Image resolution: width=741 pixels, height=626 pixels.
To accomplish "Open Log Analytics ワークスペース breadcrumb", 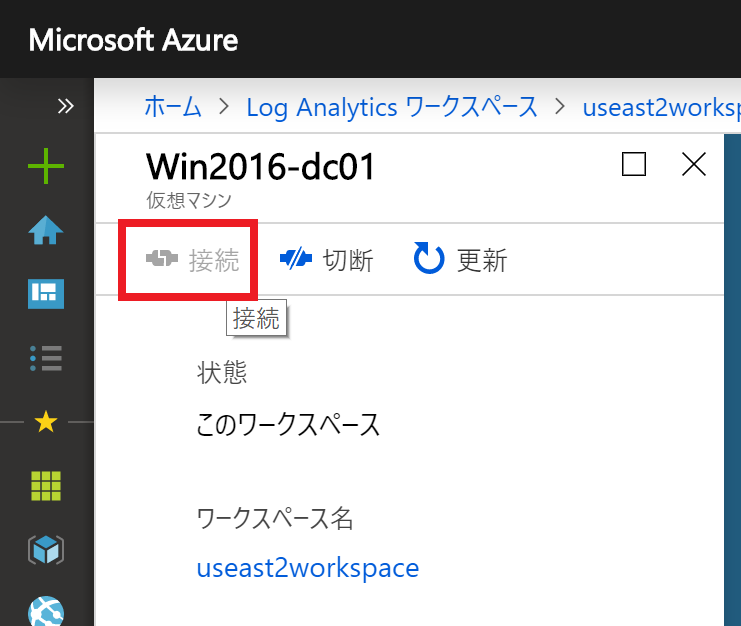I will tap(392, 107).
